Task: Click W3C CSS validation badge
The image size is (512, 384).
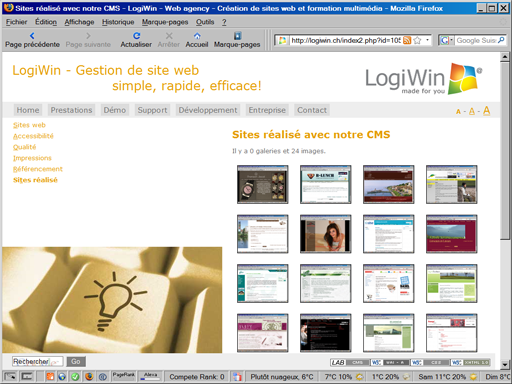Action: [x=430, y=362]
